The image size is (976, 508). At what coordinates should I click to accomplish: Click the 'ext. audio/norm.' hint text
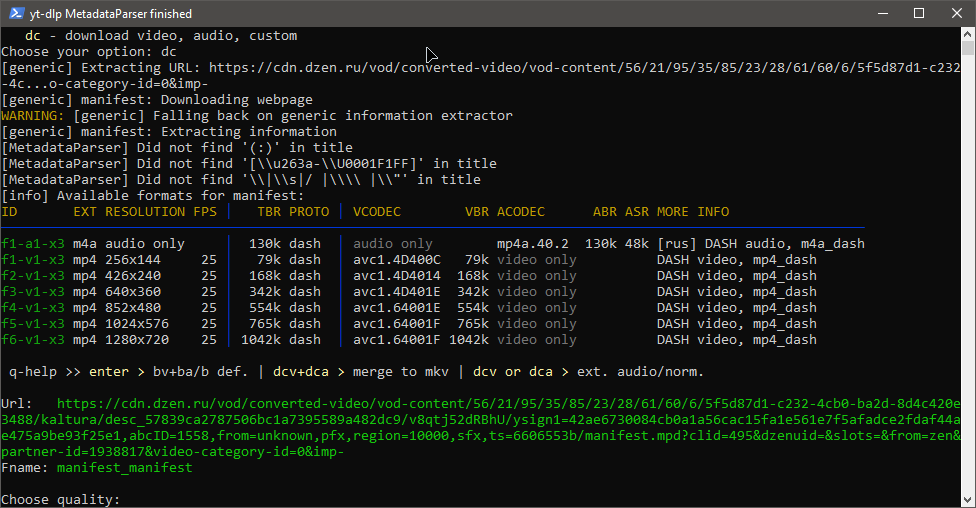pos(640,372)
